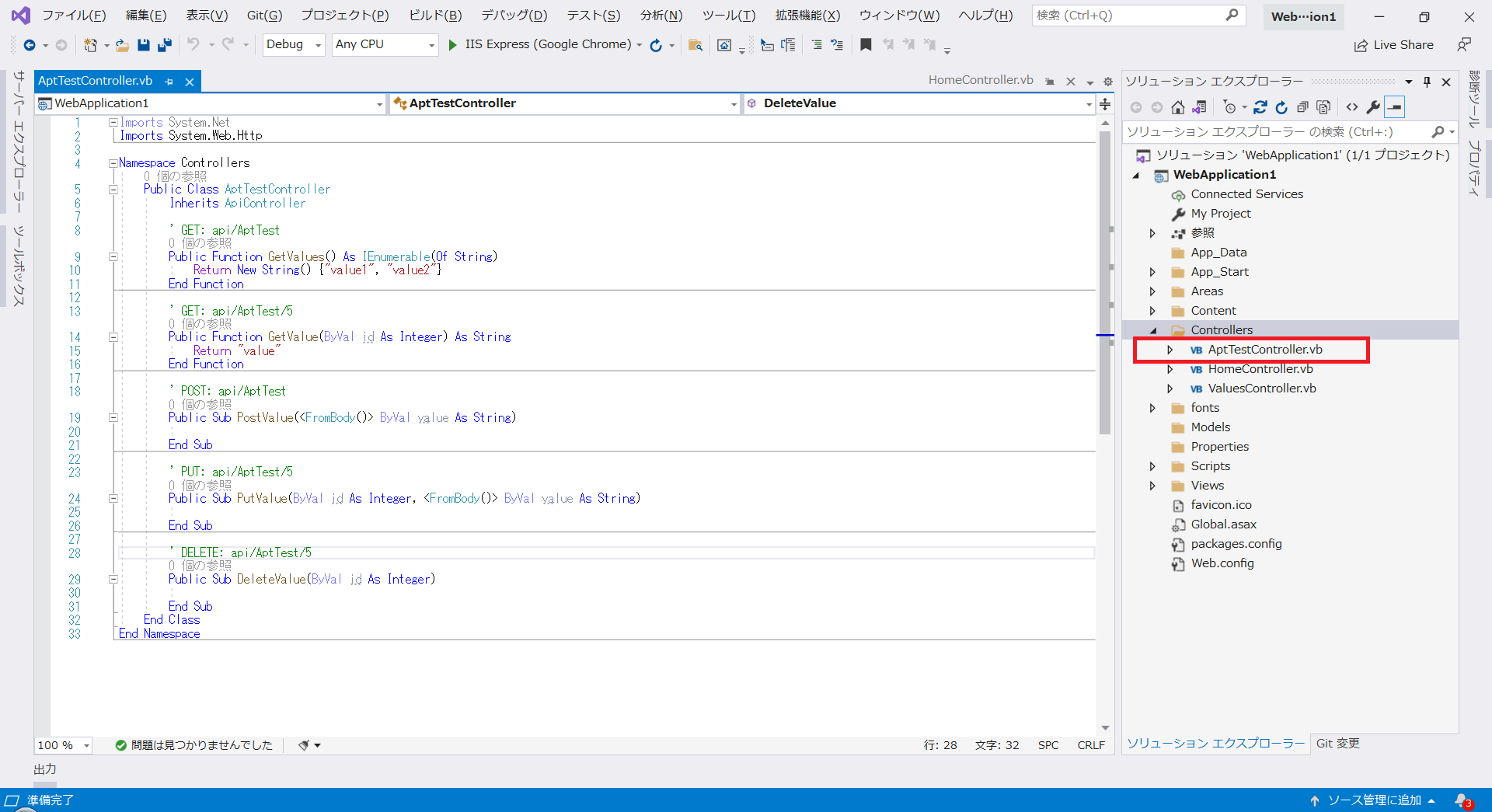Open Properties via the wrench icon
Viewport: 1492px width, 812px height.
[x=1373, y=107]
